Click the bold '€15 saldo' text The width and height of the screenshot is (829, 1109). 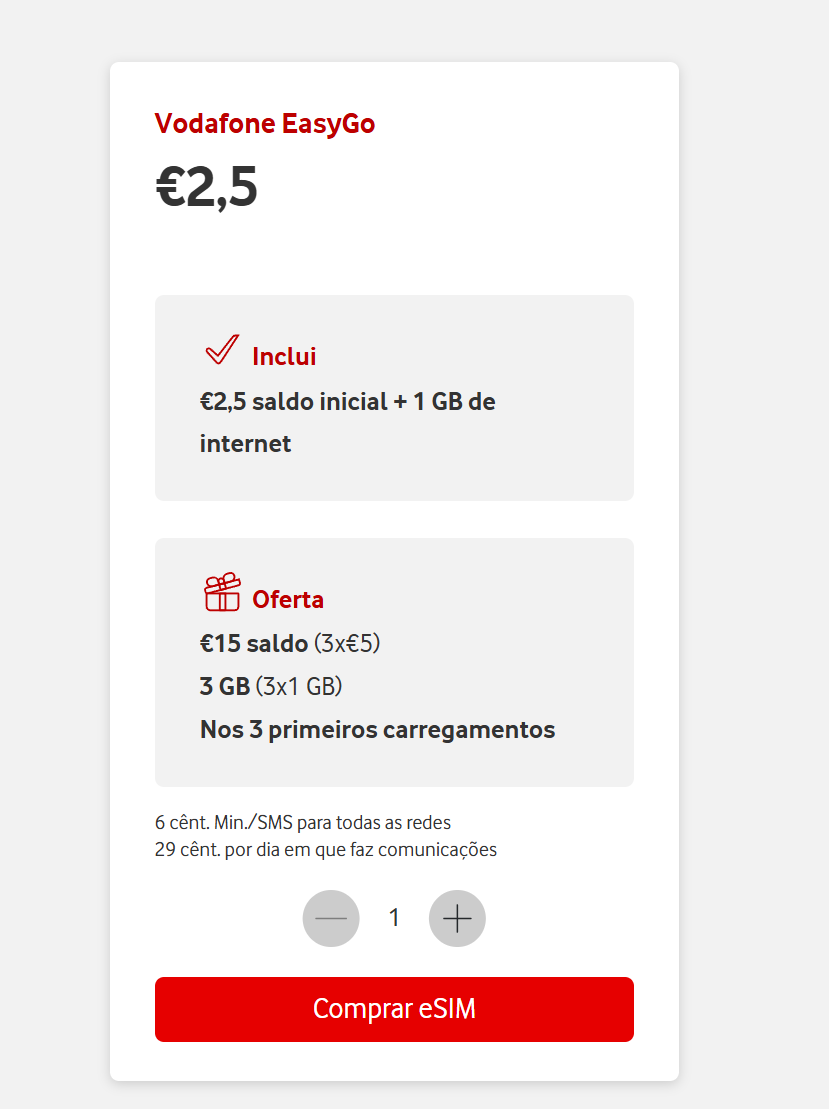[253, 643]
